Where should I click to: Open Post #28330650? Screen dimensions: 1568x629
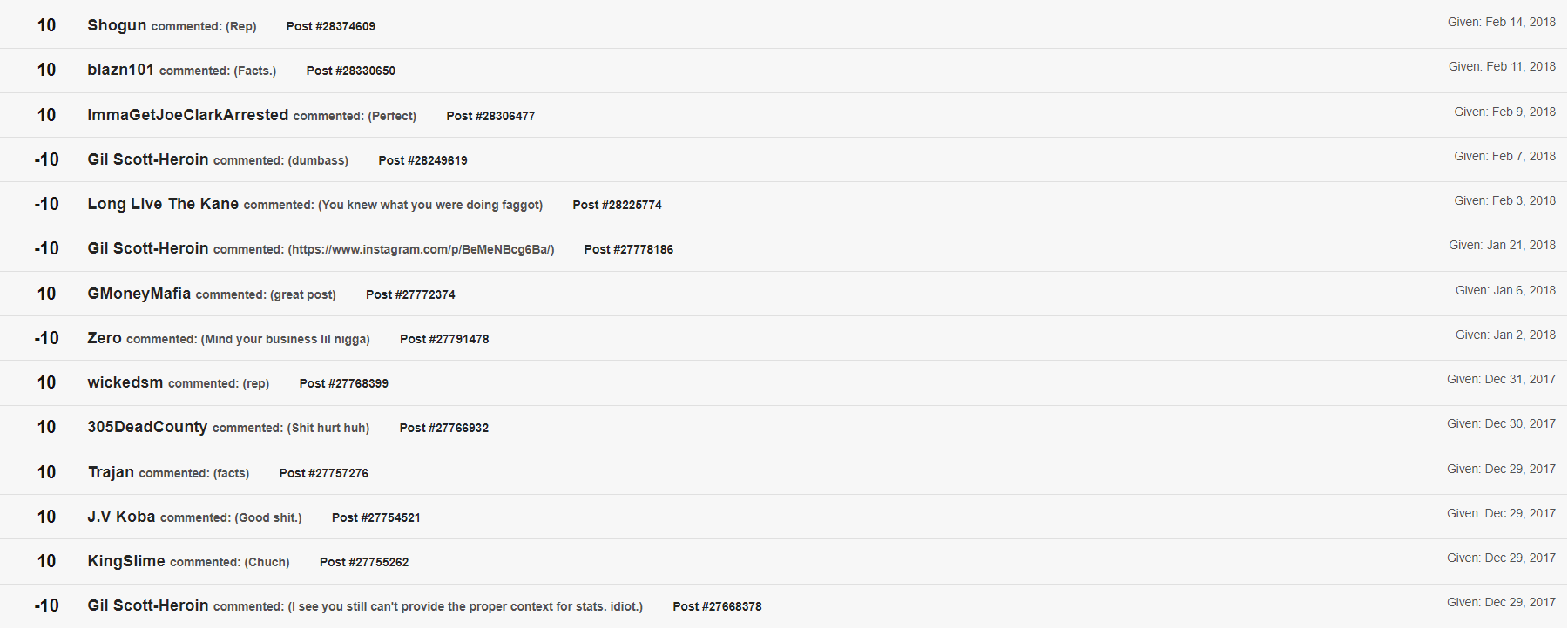tap(351, 71)
